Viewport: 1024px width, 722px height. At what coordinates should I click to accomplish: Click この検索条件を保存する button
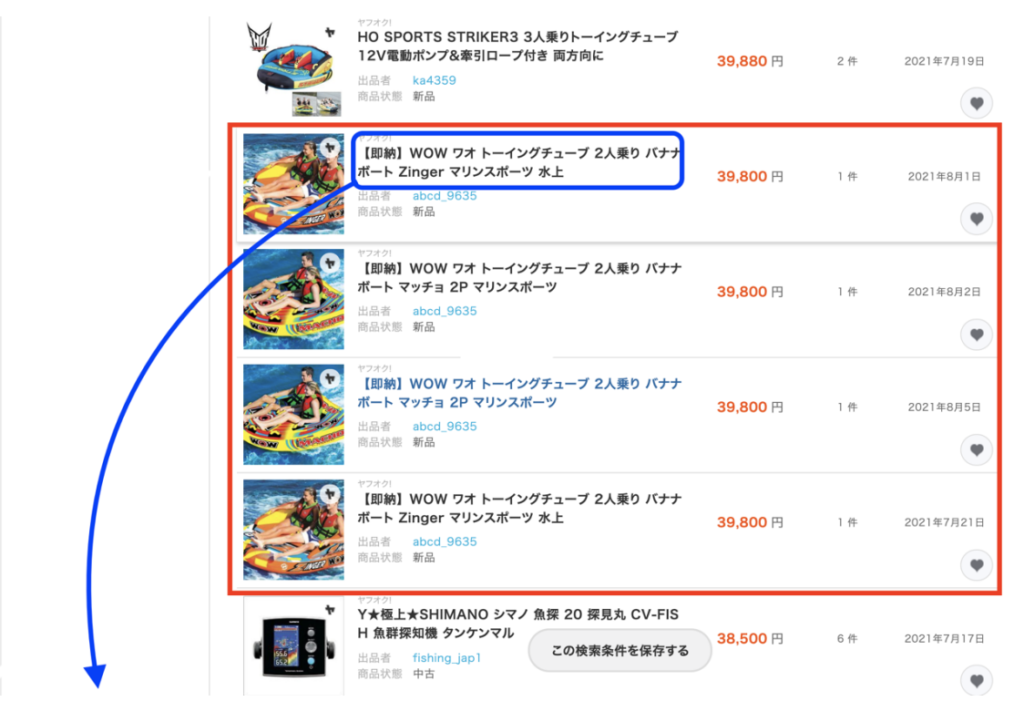(620, 650)
